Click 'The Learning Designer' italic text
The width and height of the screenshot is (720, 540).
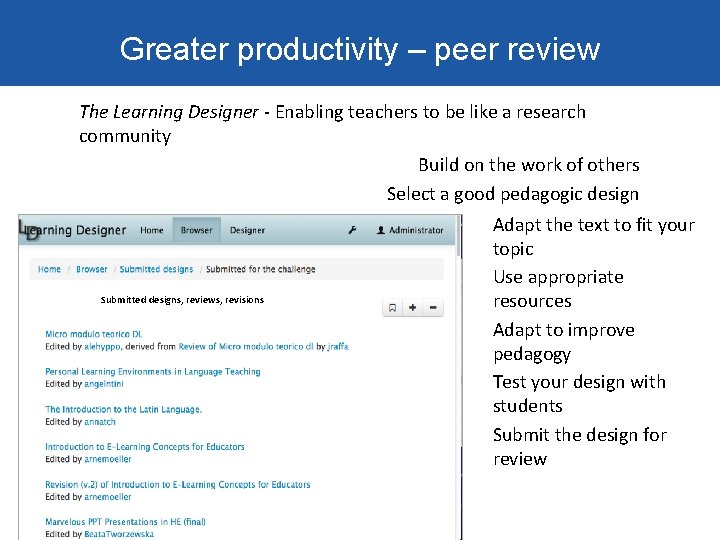pos(169,112)
